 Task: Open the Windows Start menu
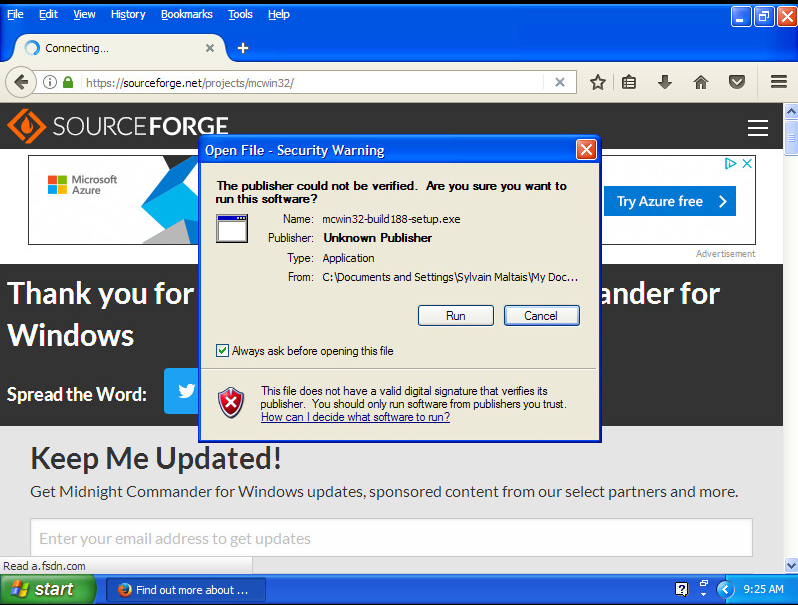[x=48, y=589]
